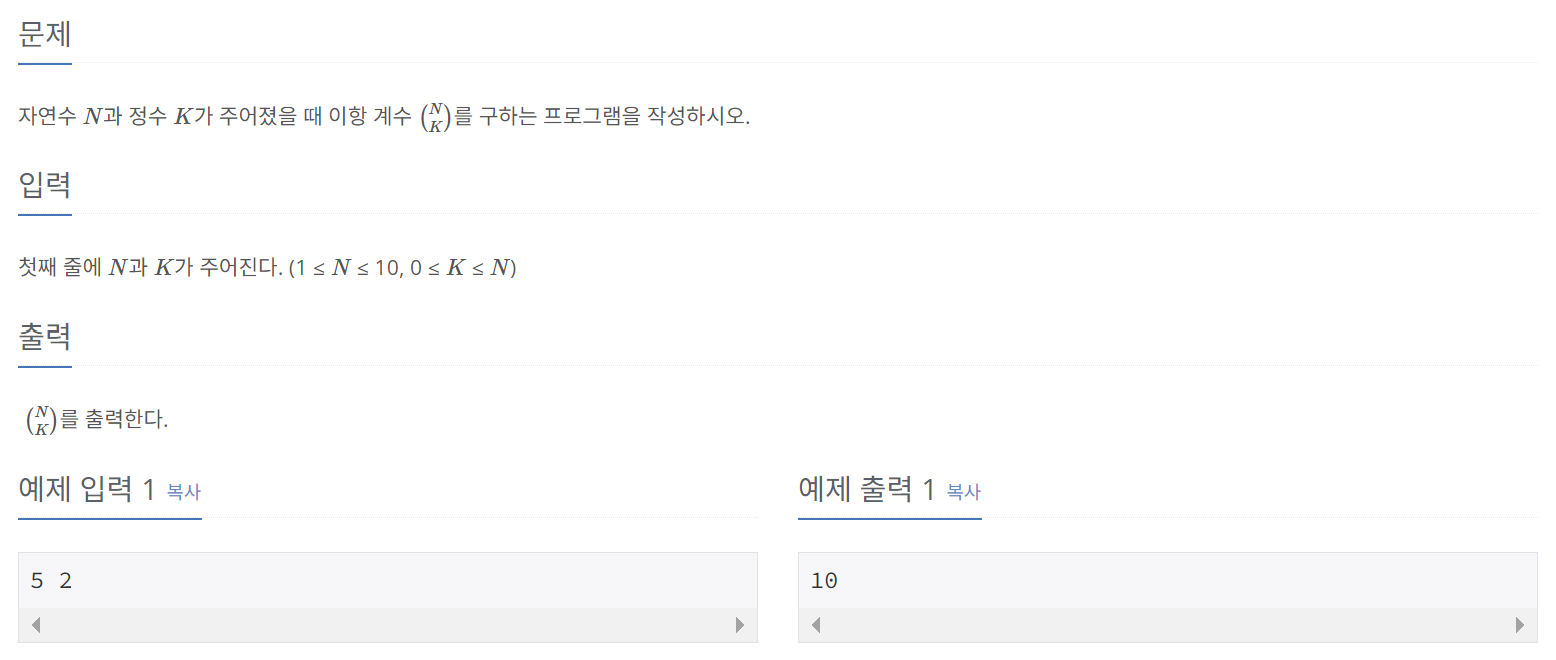Click the sample output value "10"
The image size is (1556, 660).
tap(824, 580)
